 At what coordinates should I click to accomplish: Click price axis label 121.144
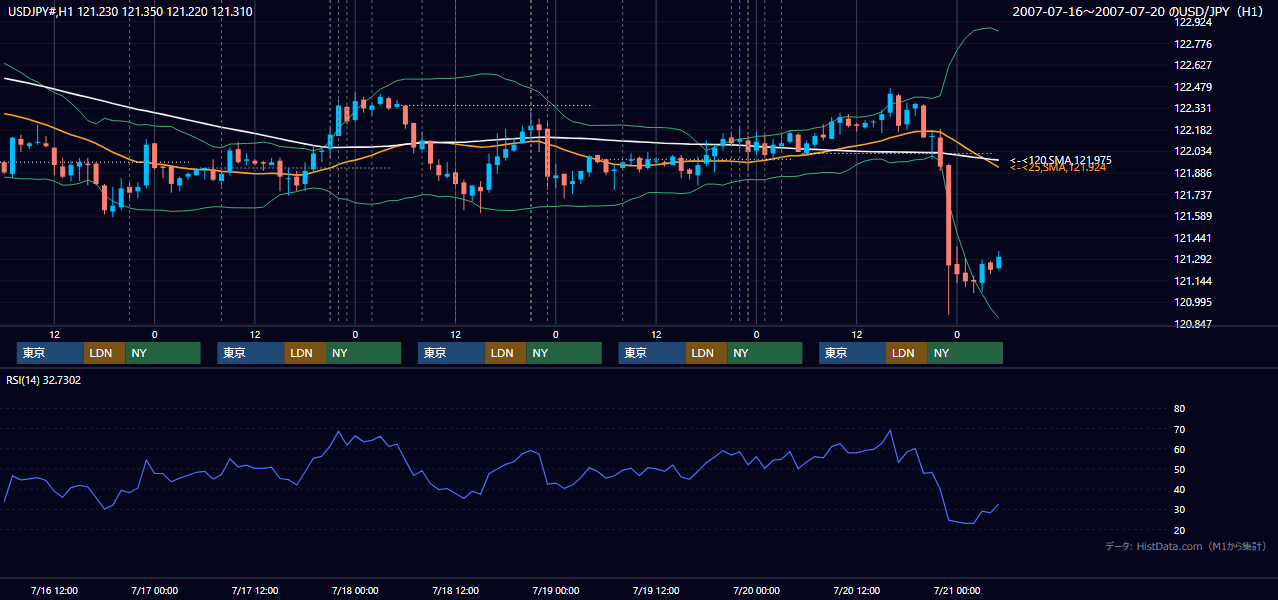pos(1194,281)
